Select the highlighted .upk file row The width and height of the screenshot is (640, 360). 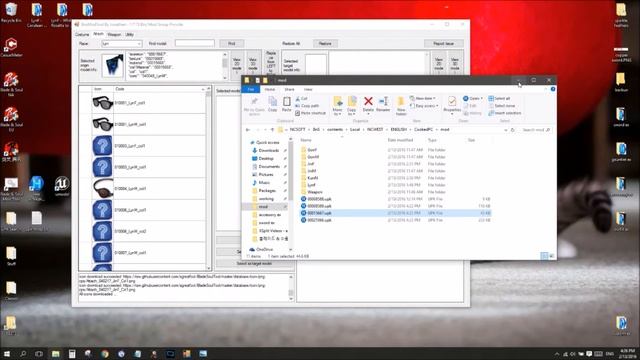pyautogui.click(x=396, y=213)
